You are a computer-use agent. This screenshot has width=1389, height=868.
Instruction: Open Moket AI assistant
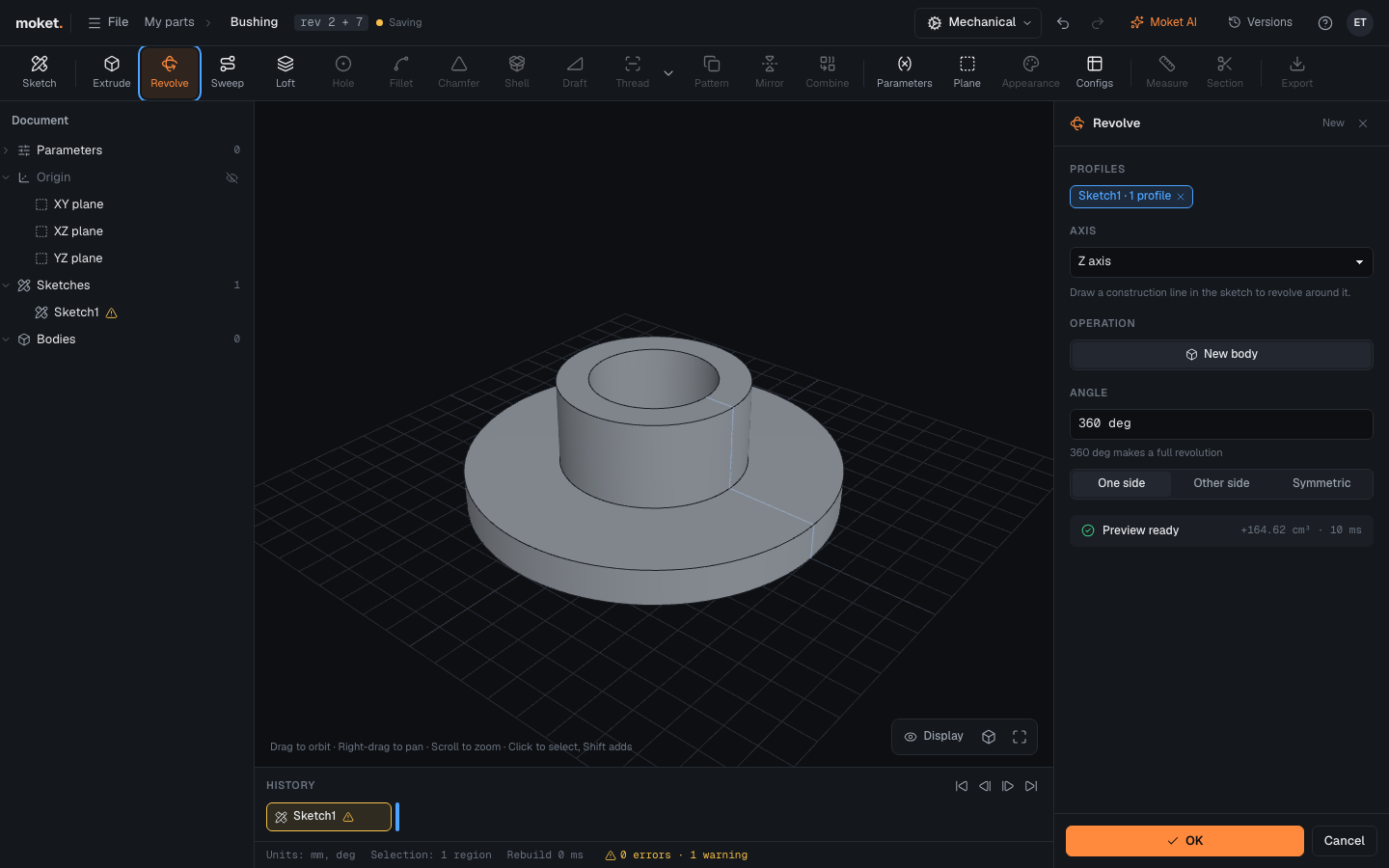click(x=1163, y=22)
